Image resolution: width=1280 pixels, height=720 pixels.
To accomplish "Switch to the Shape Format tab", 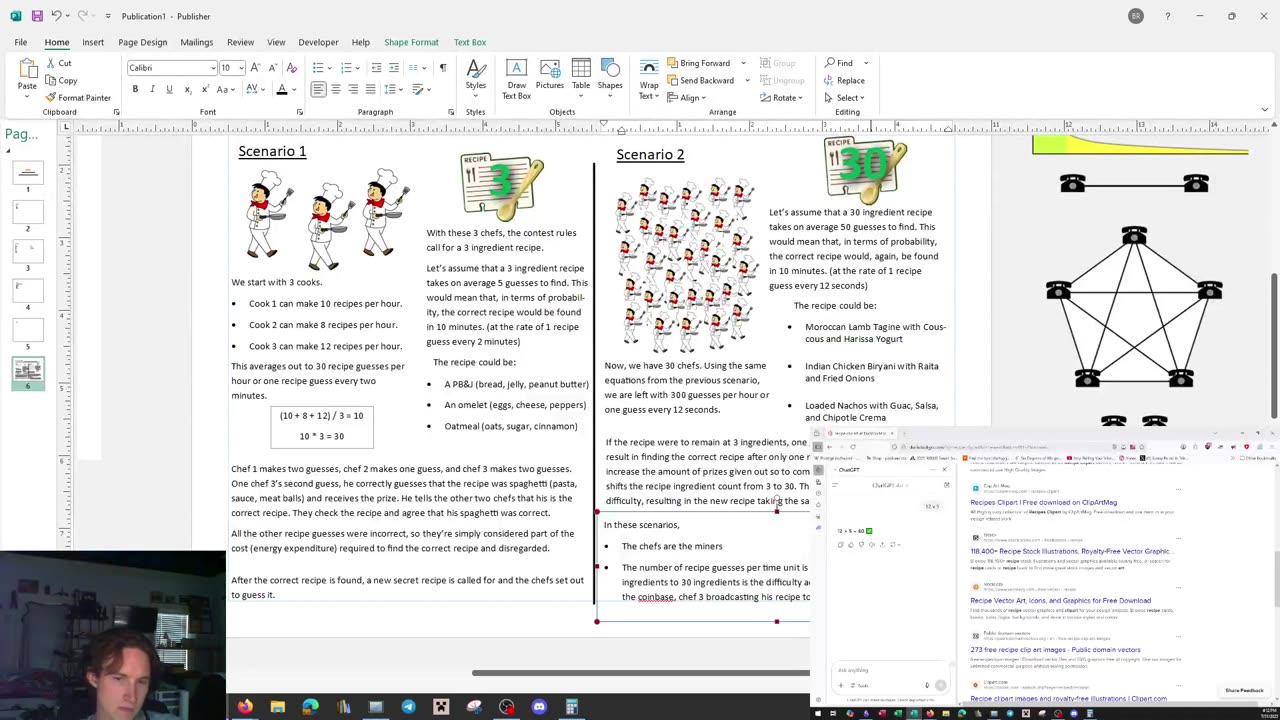I will click(x=411, y=42).
